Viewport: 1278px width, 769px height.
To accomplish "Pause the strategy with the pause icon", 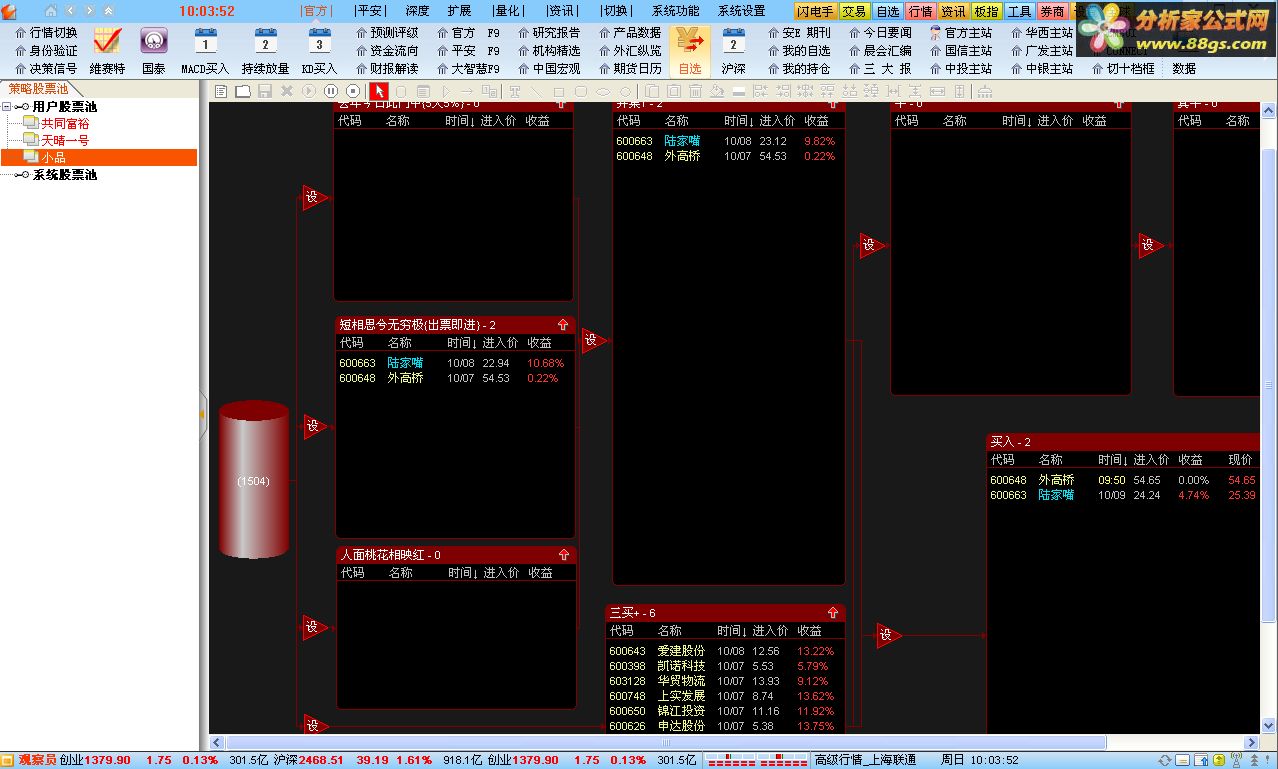I will (330, 91).
